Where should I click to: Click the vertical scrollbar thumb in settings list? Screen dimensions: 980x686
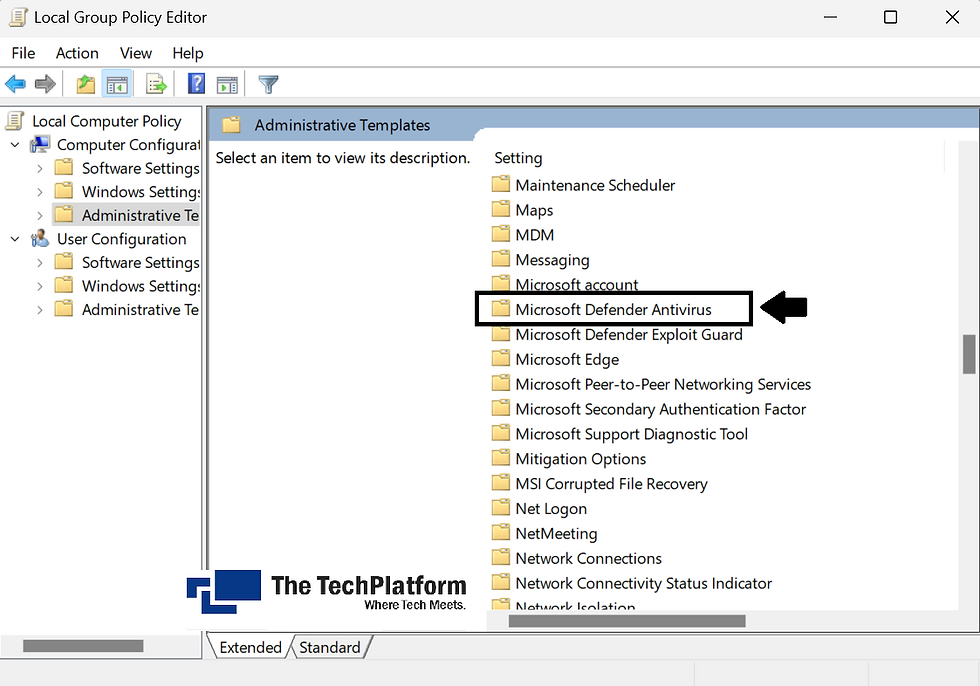pos(969,354)
